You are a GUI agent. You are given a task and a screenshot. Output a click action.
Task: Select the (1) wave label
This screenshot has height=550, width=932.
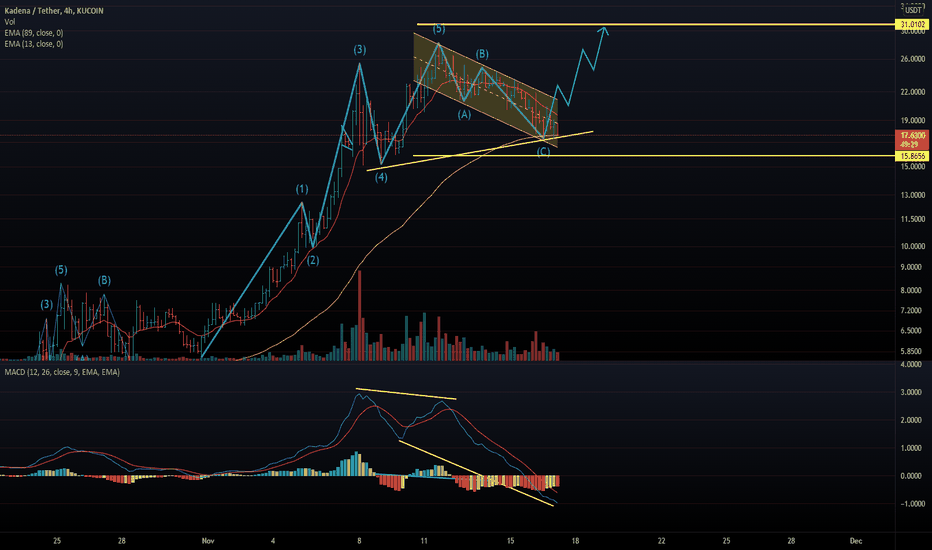coord(302,189)
